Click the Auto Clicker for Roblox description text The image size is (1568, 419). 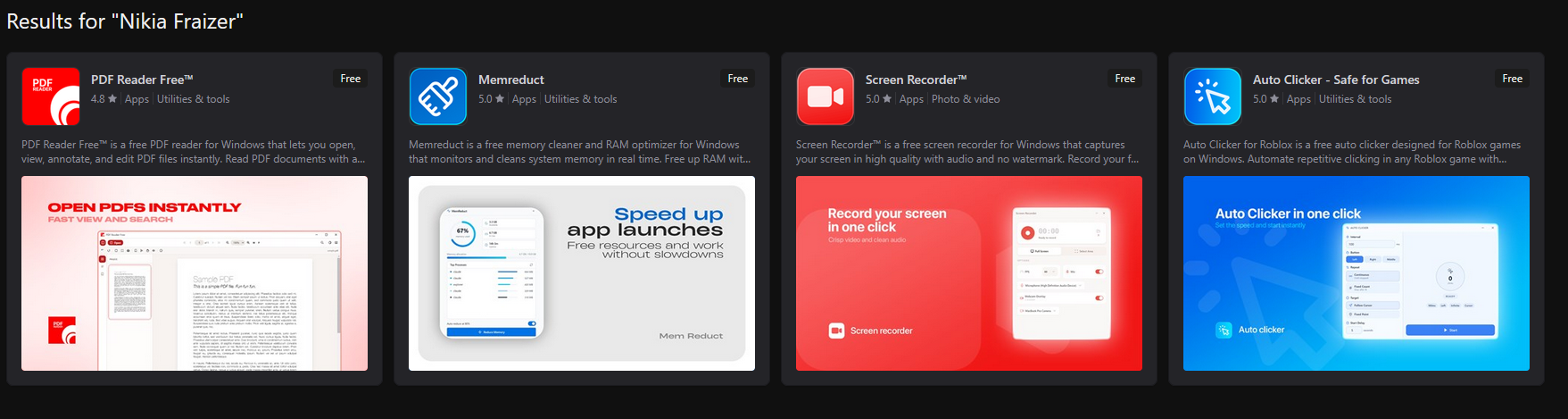pos(1352,152)
